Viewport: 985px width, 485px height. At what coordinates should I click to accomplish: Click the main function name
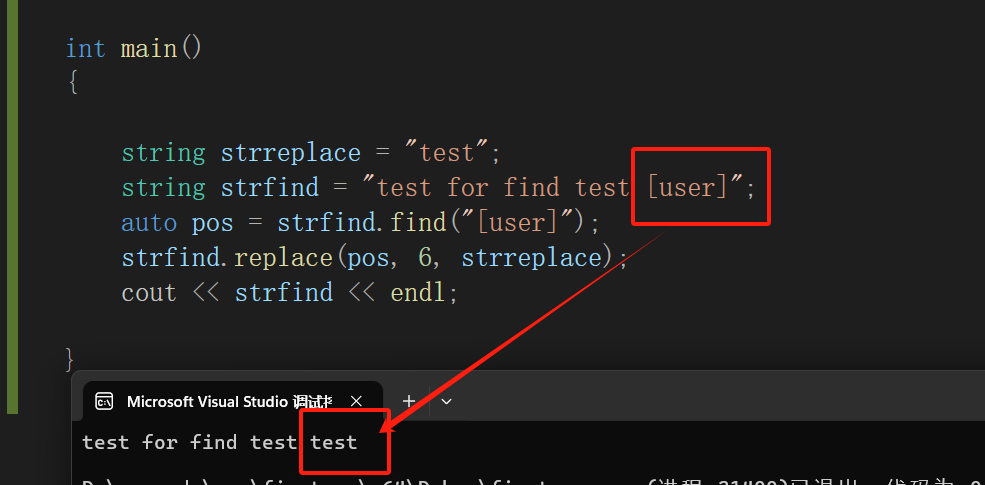pyautogui.click(x=149, y=49)
